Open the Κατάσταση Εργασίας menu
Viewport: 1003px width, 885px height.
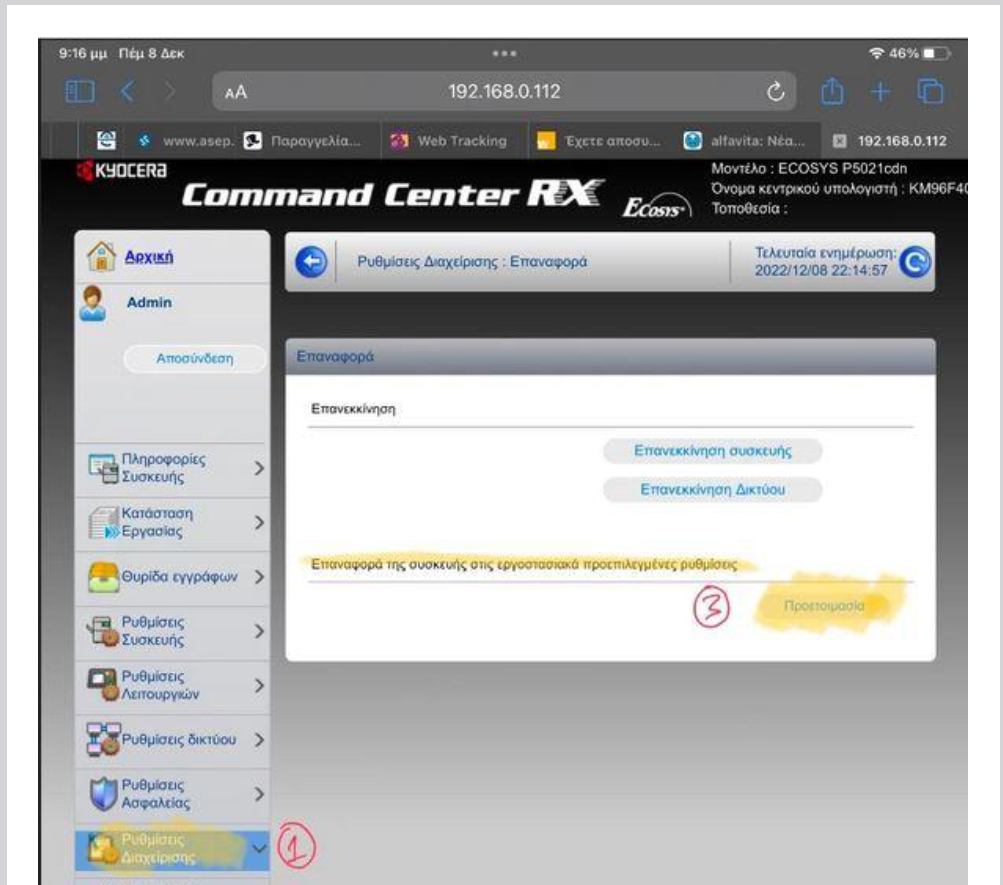(x=172, y=523)
